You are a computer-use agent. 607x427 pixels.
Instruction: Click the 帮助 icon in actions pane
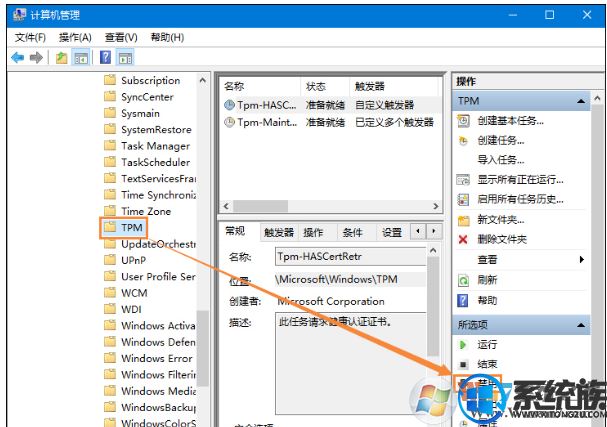tap(463, 300)
